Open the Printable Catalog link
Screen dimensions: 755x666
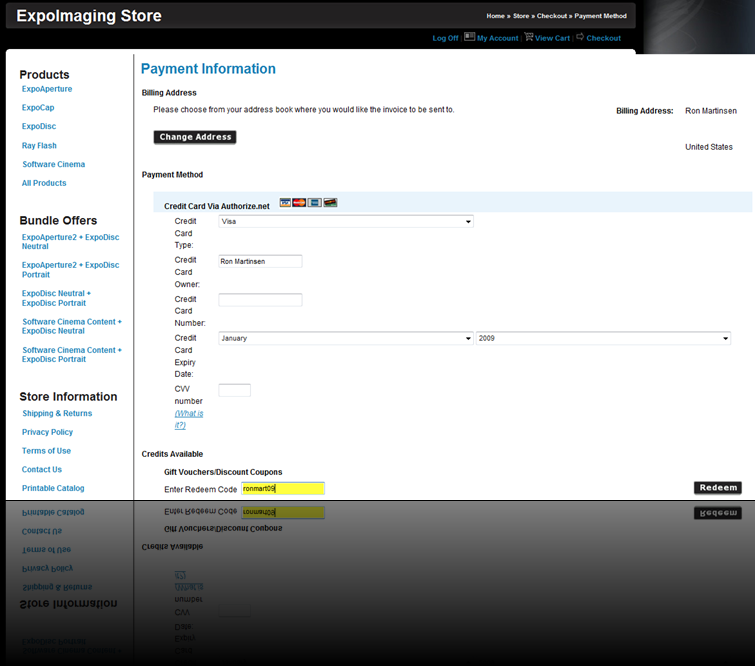point(53,488)
